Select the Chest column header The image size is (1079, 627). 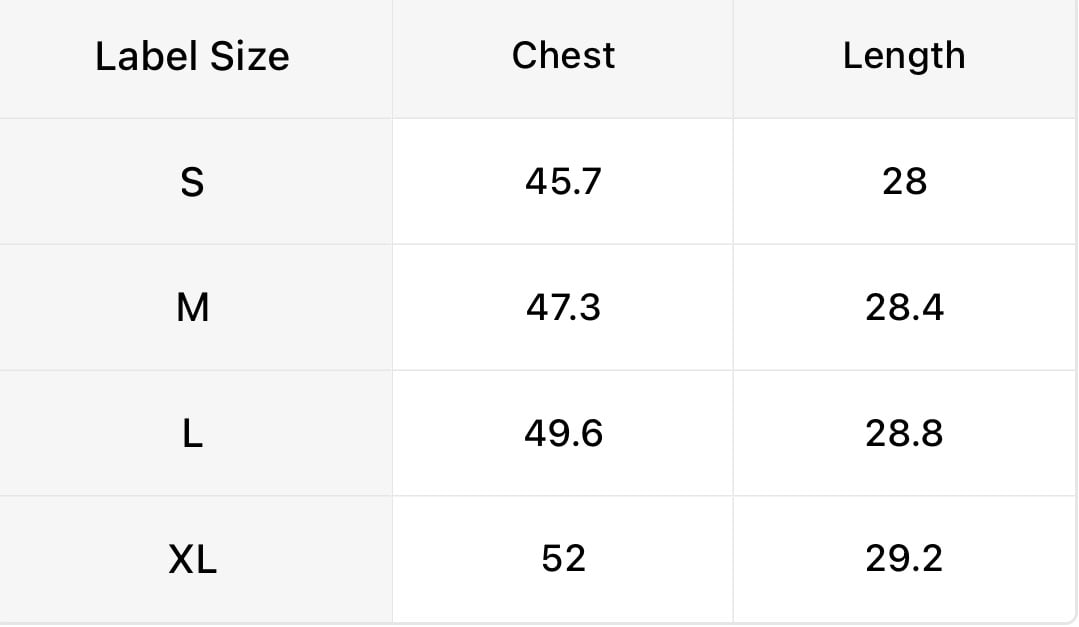pos(563,55)
